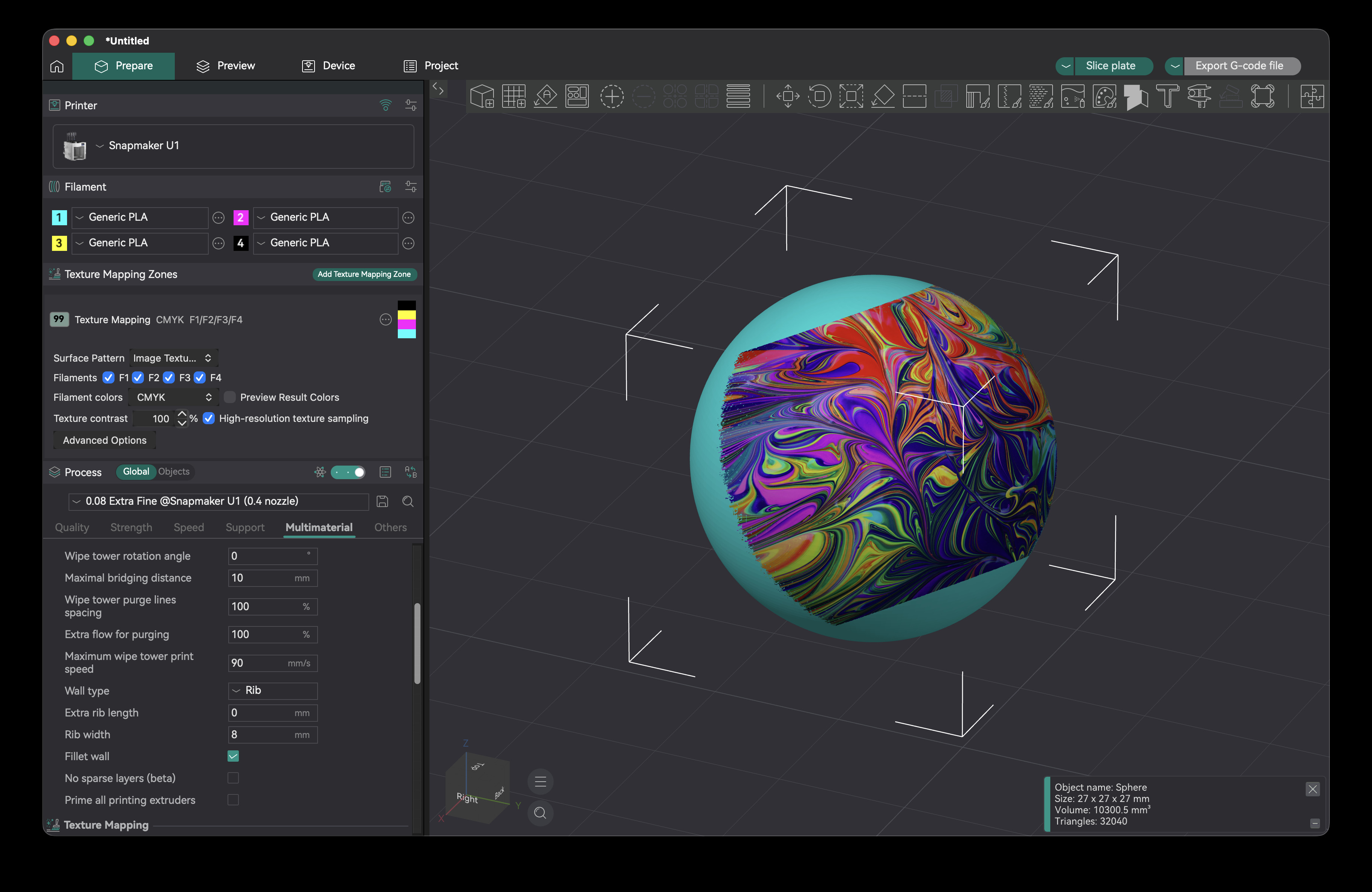Viewport: 1372px width, 892px height.
Task: Open the printer settings sliders icon
Action: (411, 105)
